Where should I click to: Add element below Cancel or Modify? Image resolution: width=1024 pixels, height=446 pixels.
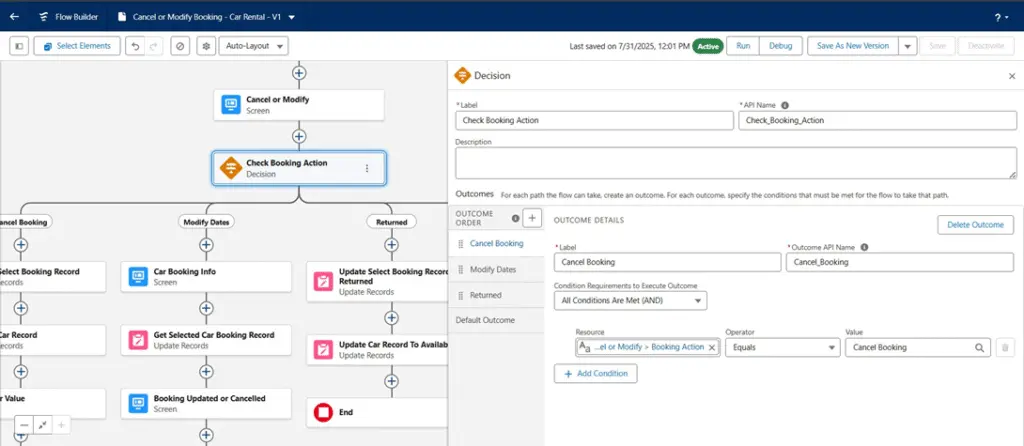[x=299, y=136]
